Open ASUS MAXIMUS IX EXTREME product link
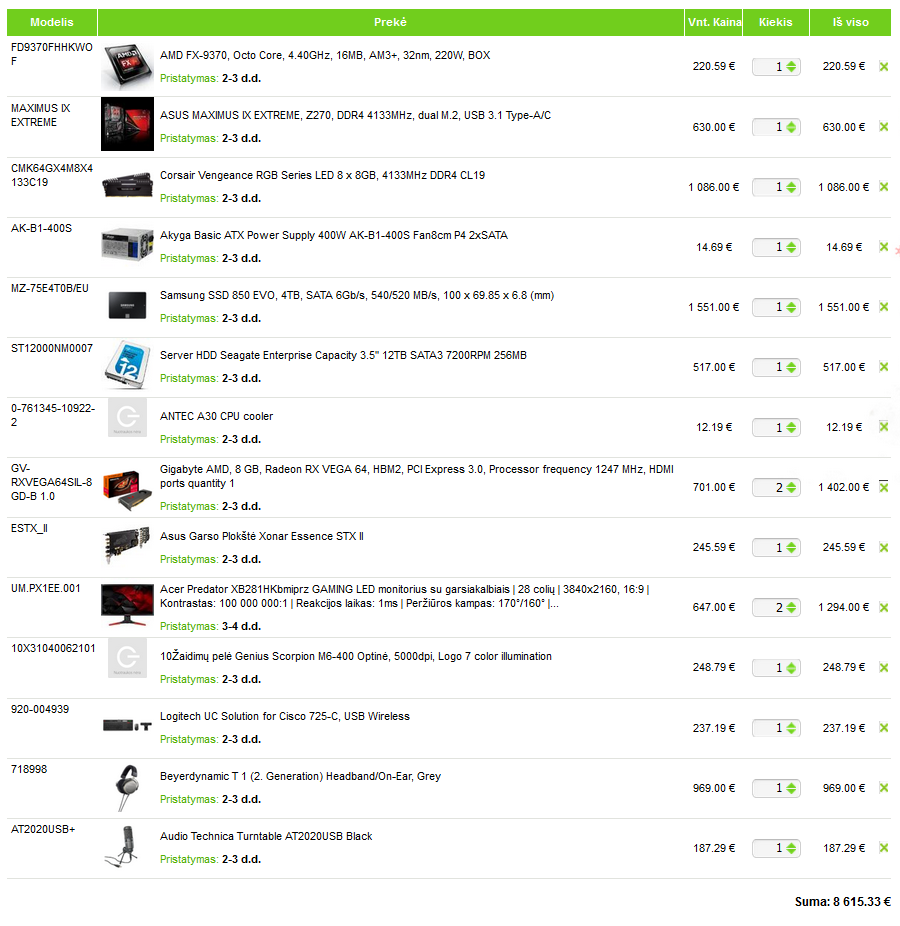 pyautogui.click(x=355, y=115)
